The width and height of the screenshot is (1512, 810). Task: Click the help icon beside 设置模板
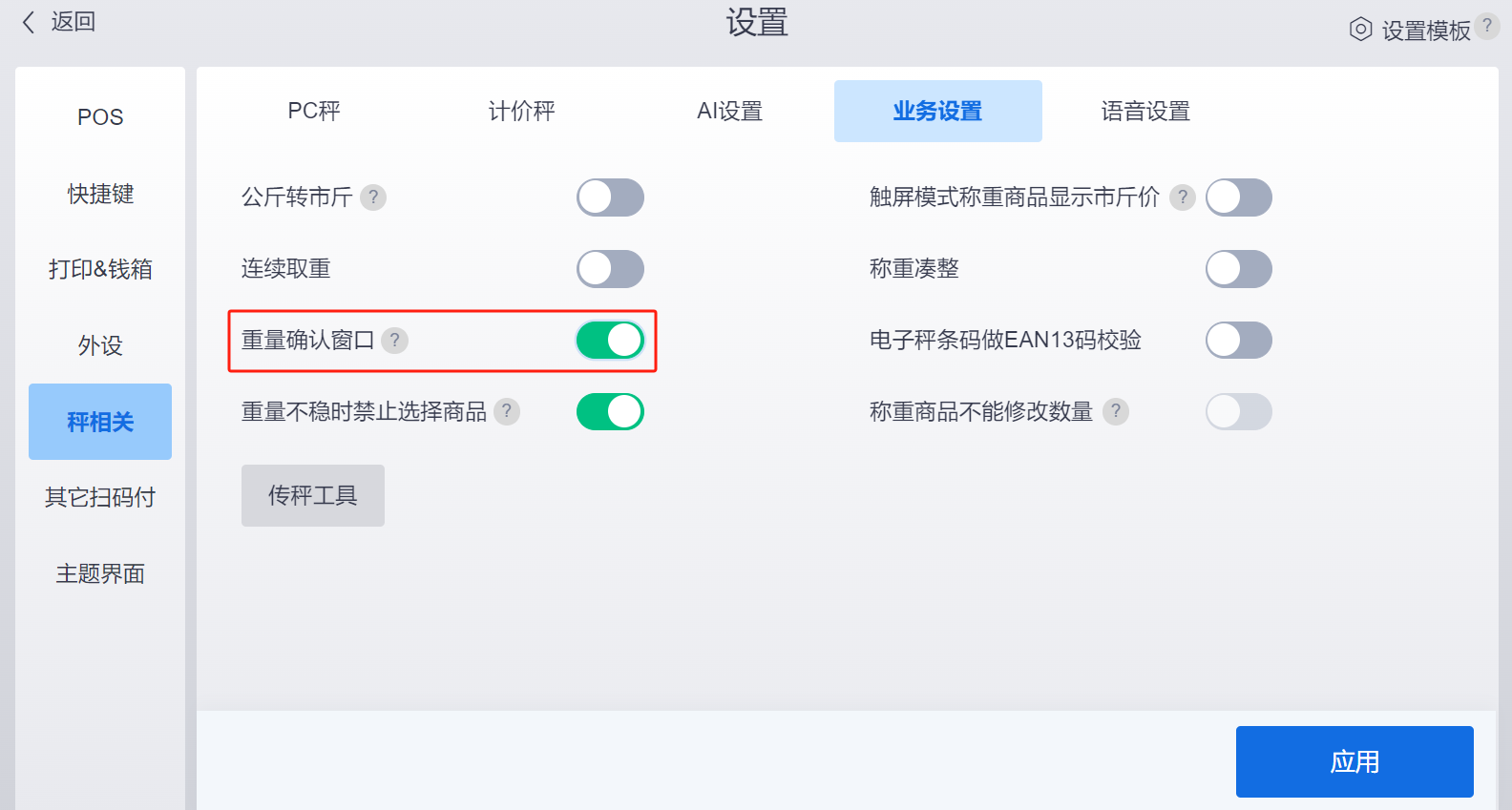1487,26
